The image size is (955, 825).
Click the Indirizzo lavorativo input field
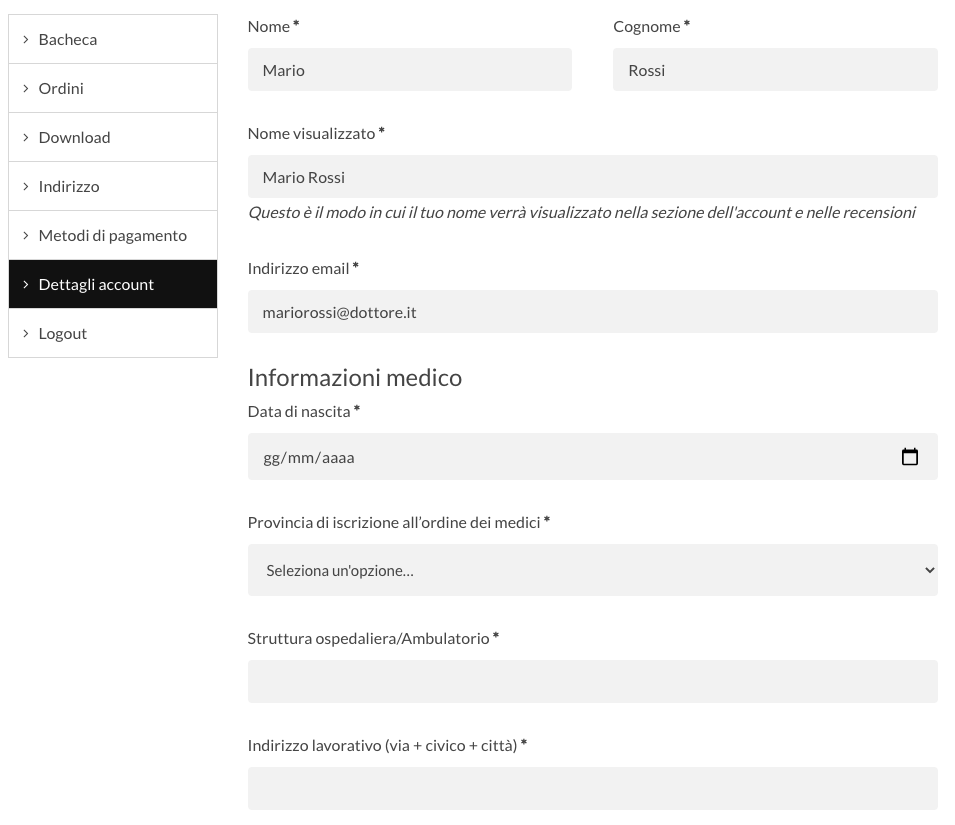click(x=592, y=788)
